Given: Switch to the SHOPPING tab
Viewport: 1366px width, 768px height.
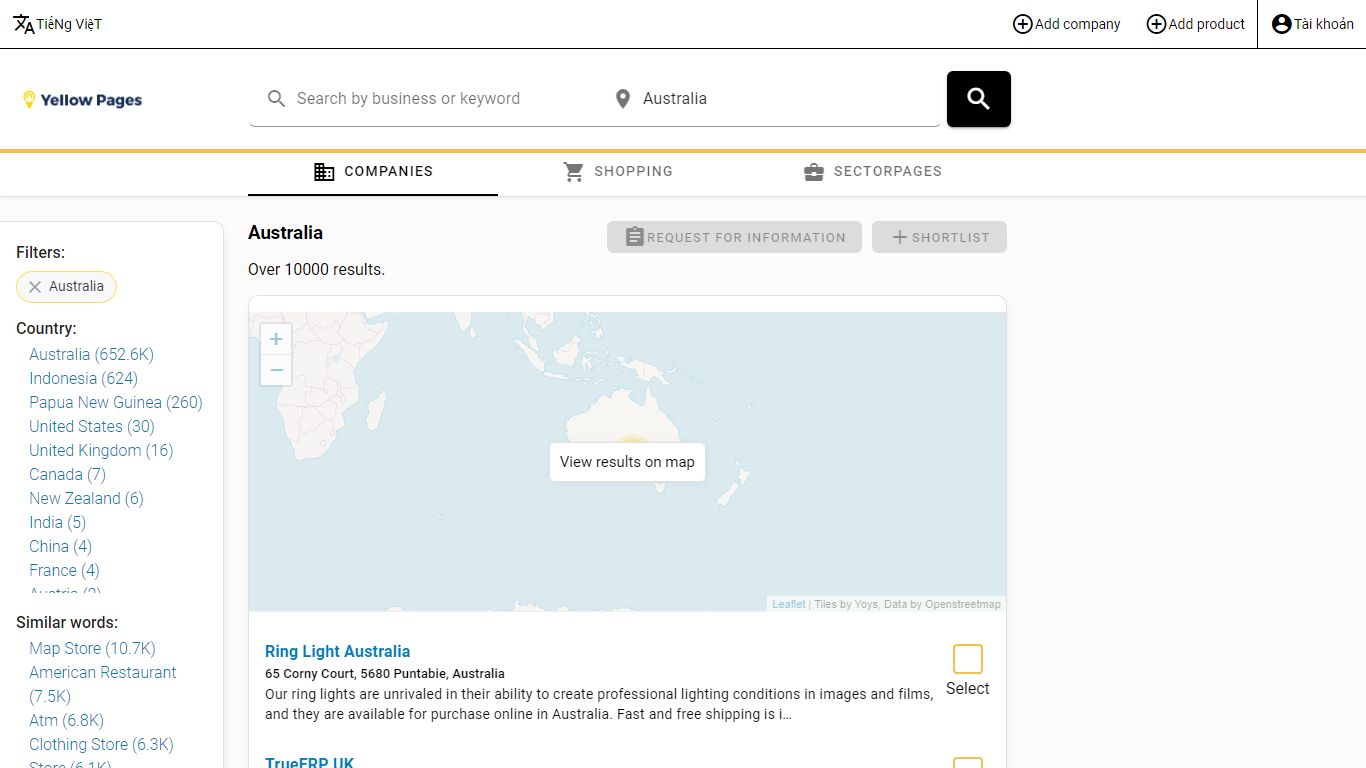Looking at the screenshot, I should point(618,172).
